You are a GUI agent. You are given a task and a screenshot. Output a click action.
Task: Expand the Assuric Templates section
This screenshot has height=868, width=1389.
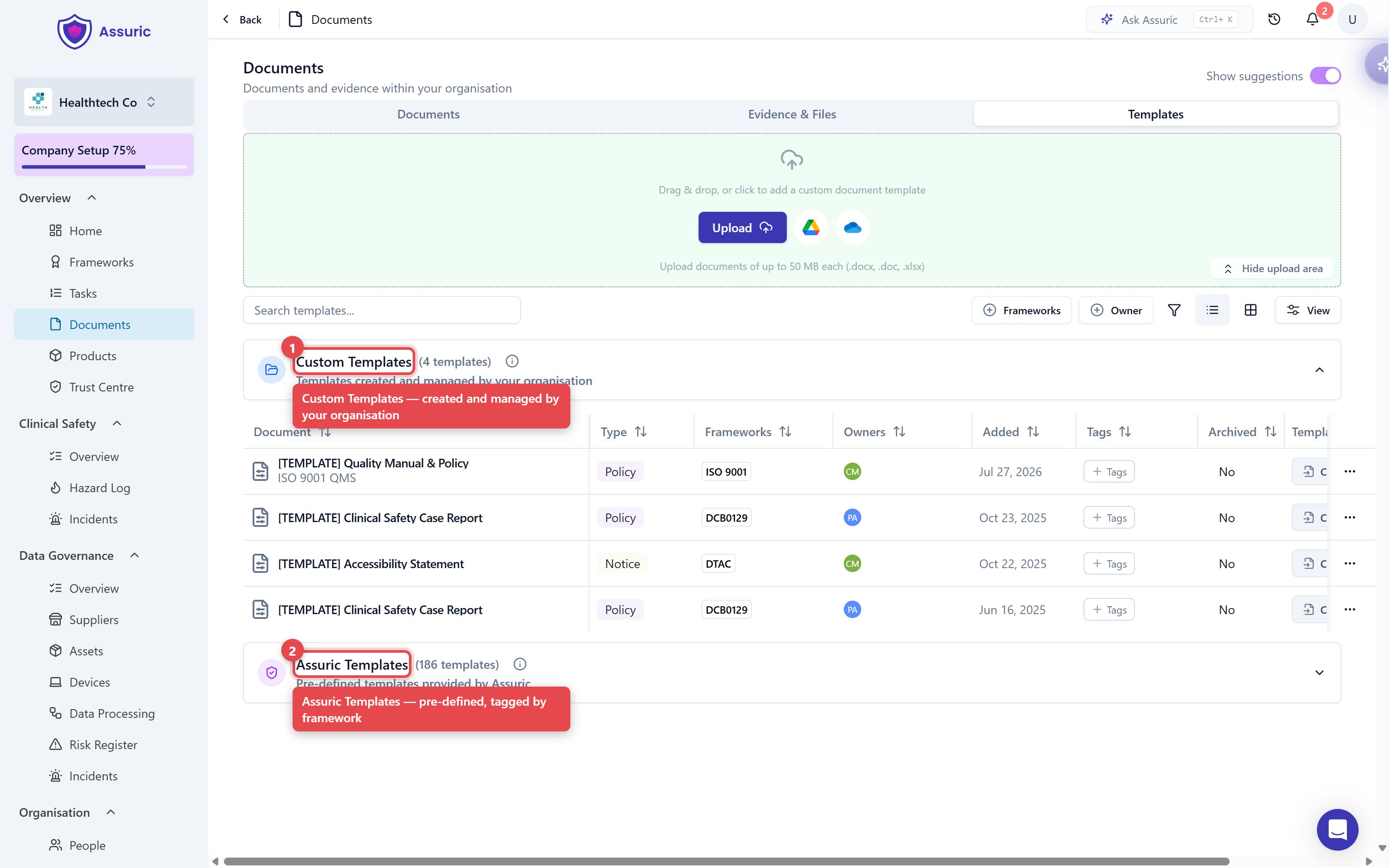point(1319,673)
